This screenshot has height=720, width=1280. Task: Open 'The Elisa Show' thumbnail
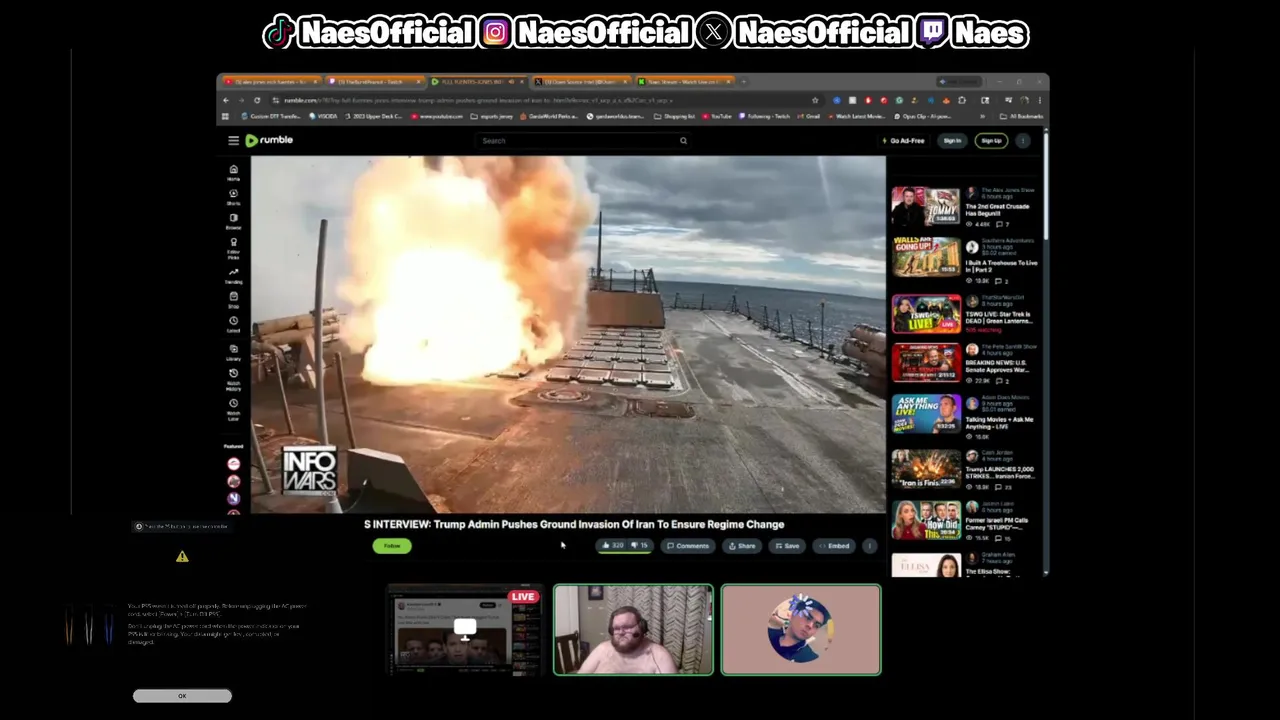pos(926,566)
